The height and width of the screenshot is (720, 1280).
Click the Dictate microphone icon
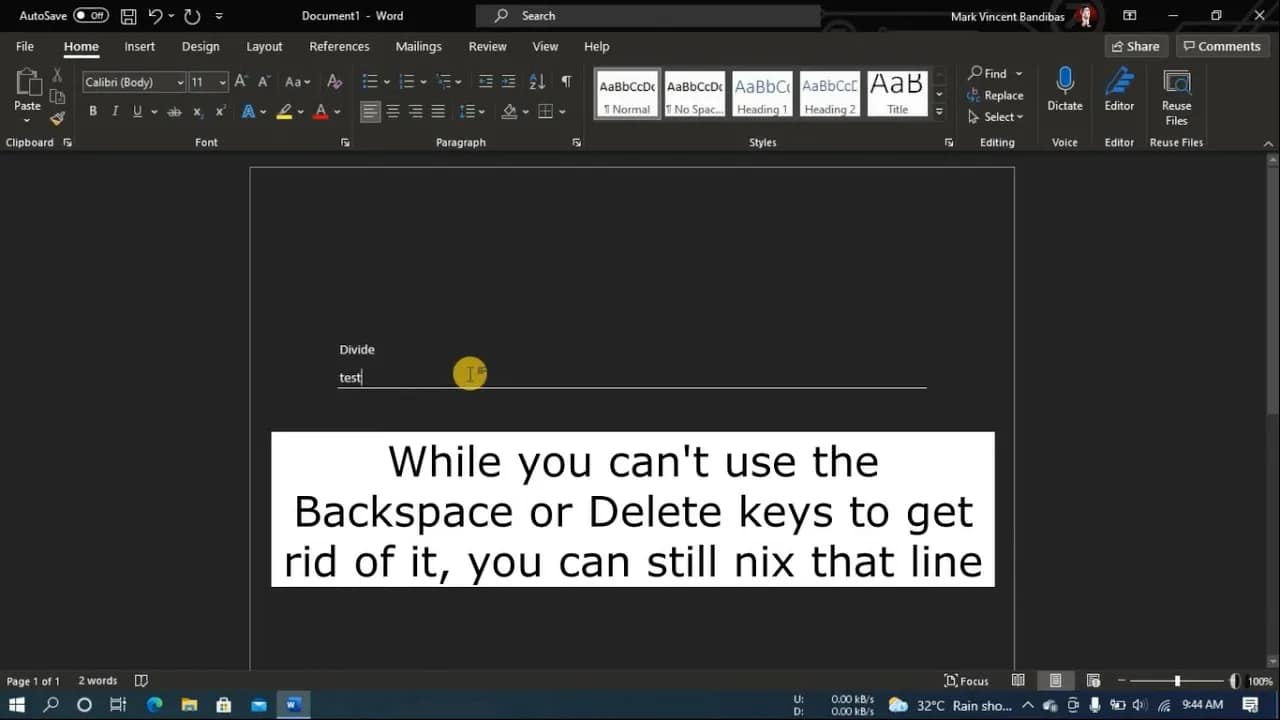1064,82
